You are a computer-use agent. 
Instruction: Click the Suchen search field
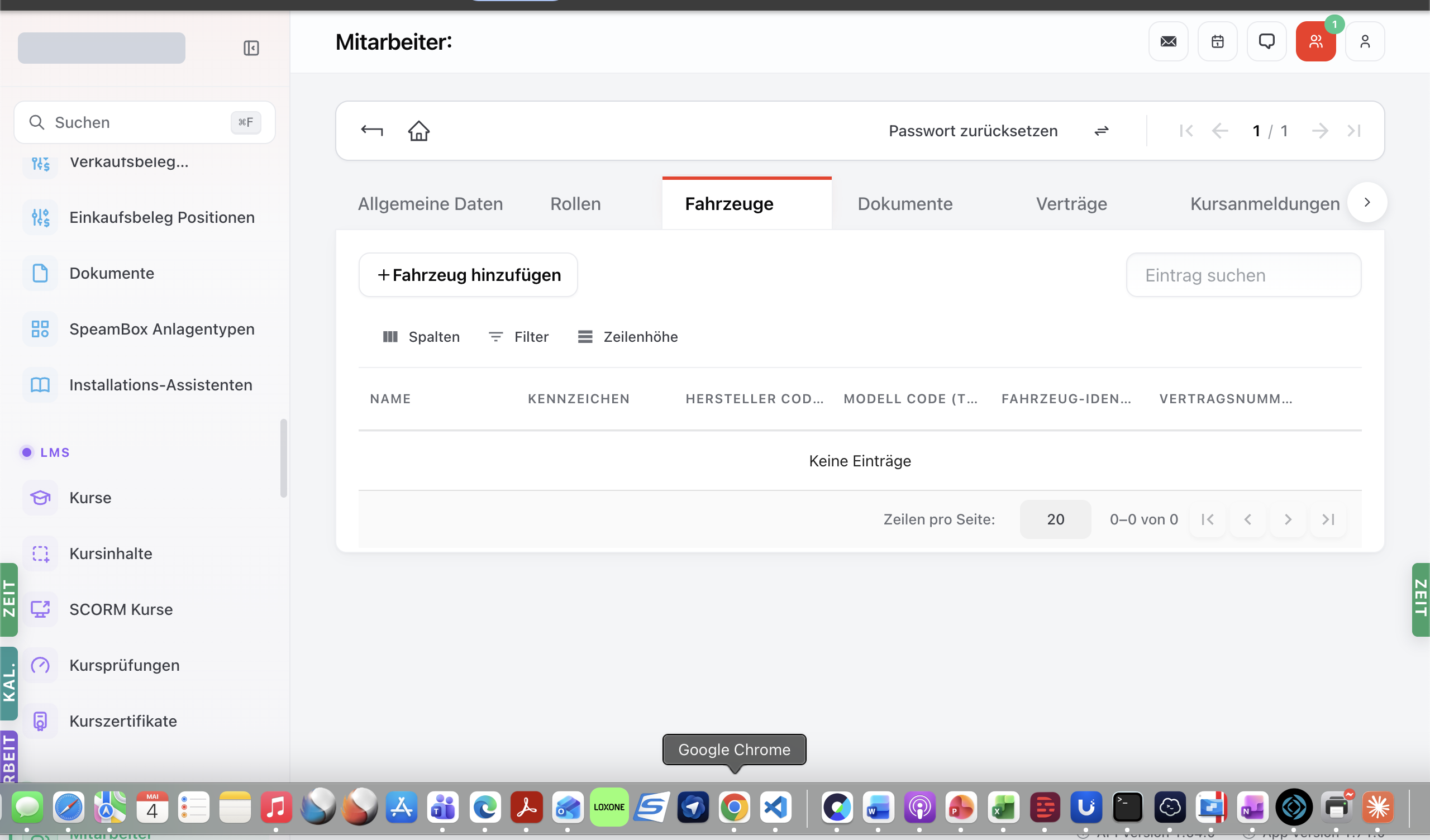[x=145, y=122]
